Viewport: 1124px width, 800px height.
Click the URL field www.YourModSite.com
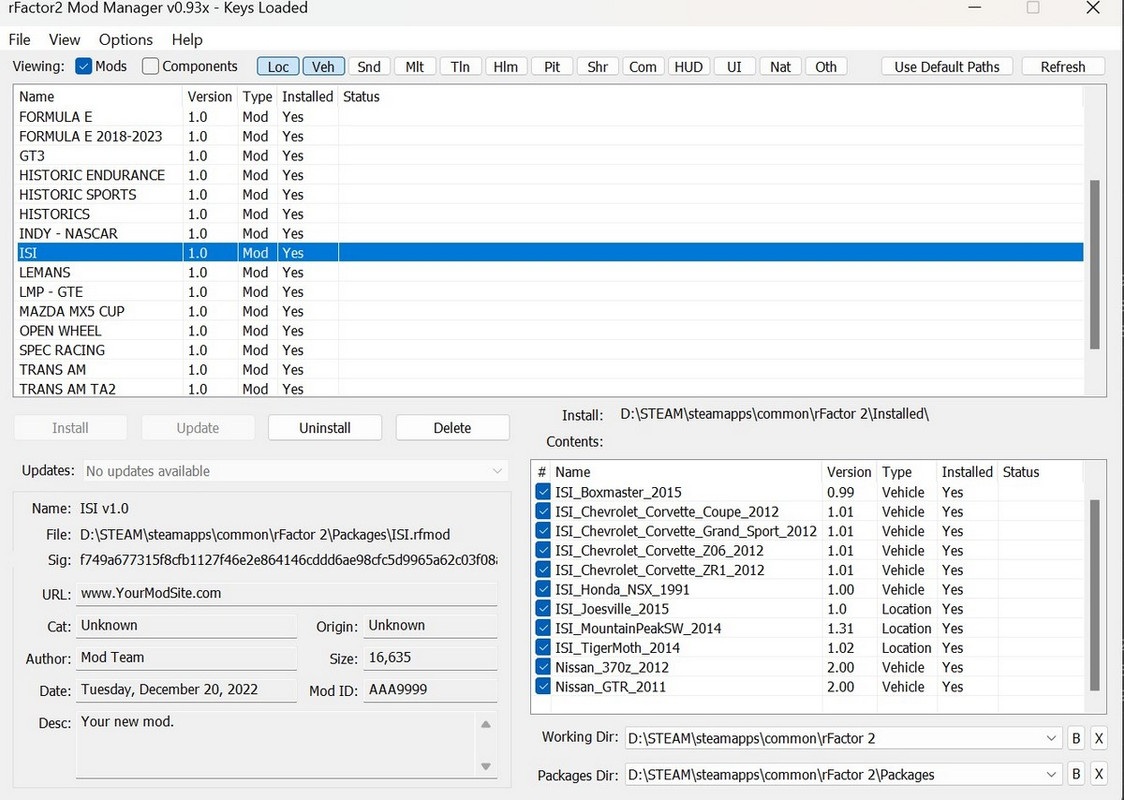point(287,594)
